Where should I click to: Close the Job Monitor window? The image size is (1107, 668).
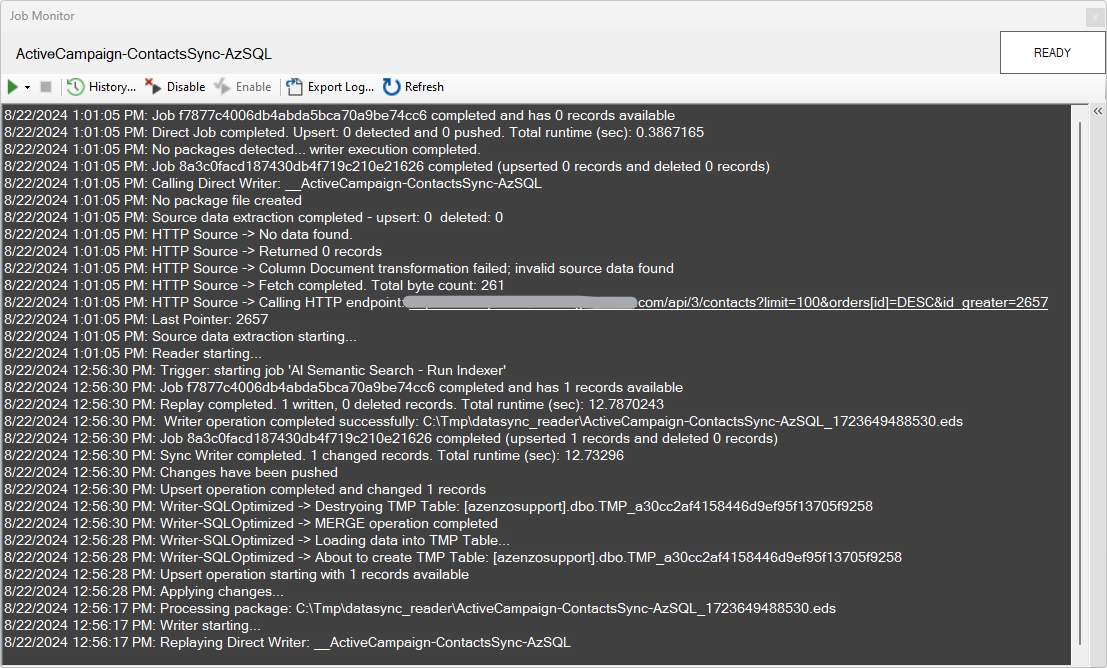[x=1094, y=17]
